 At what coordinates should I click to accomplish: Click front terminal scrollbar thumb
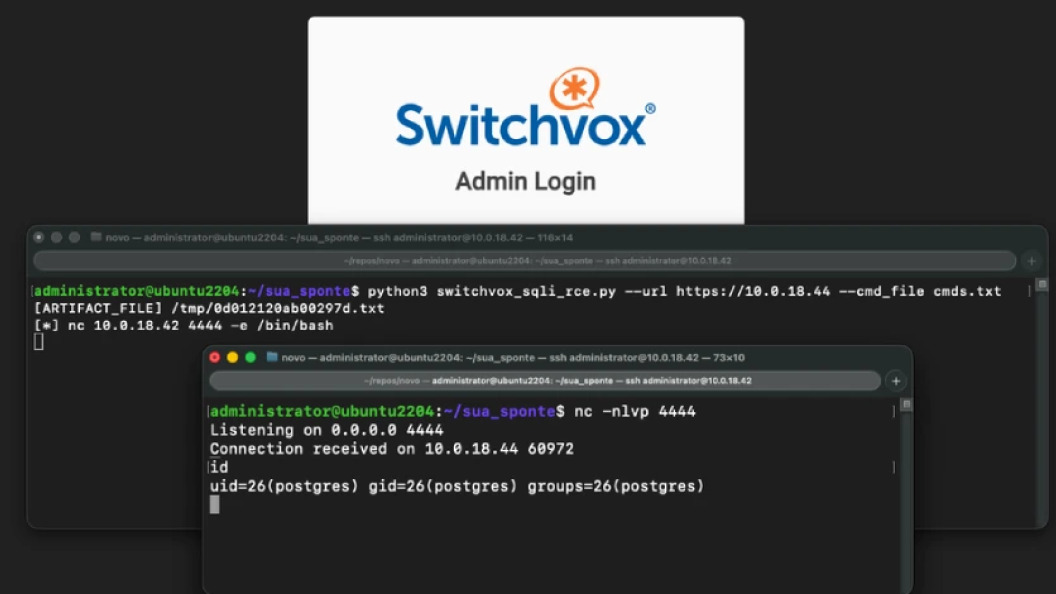click(x=906, y=405)
